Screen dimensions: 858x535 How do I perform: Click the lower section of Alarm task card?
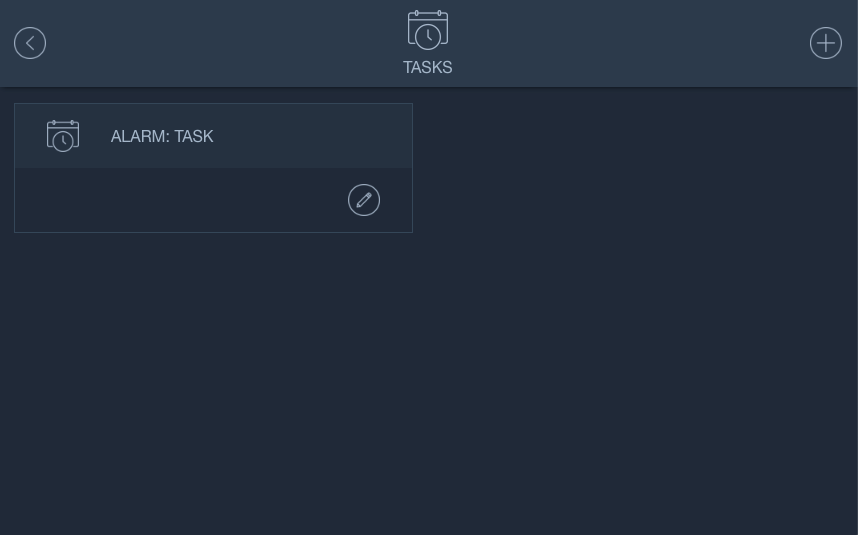pos(180,200)
